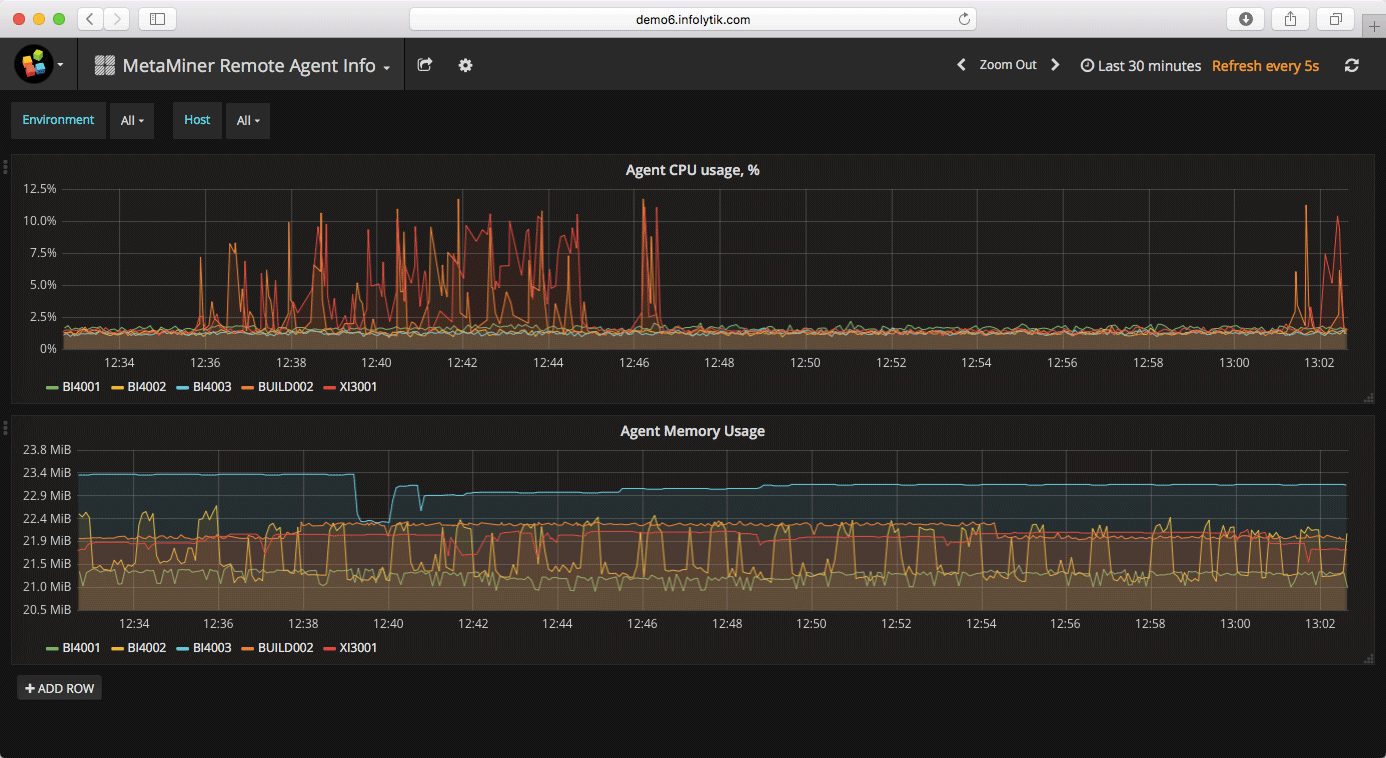This screenshot has width=1386, height=758.
Task: Click the demo6.infolytik.com address bar
Action: 692,19
